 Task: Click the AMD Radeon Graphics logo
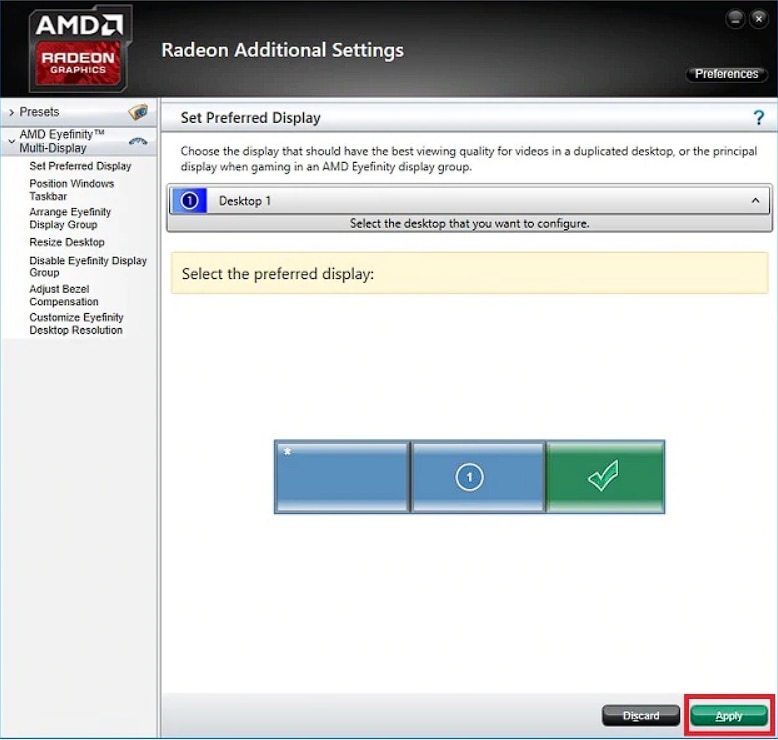tap(79, 49)
